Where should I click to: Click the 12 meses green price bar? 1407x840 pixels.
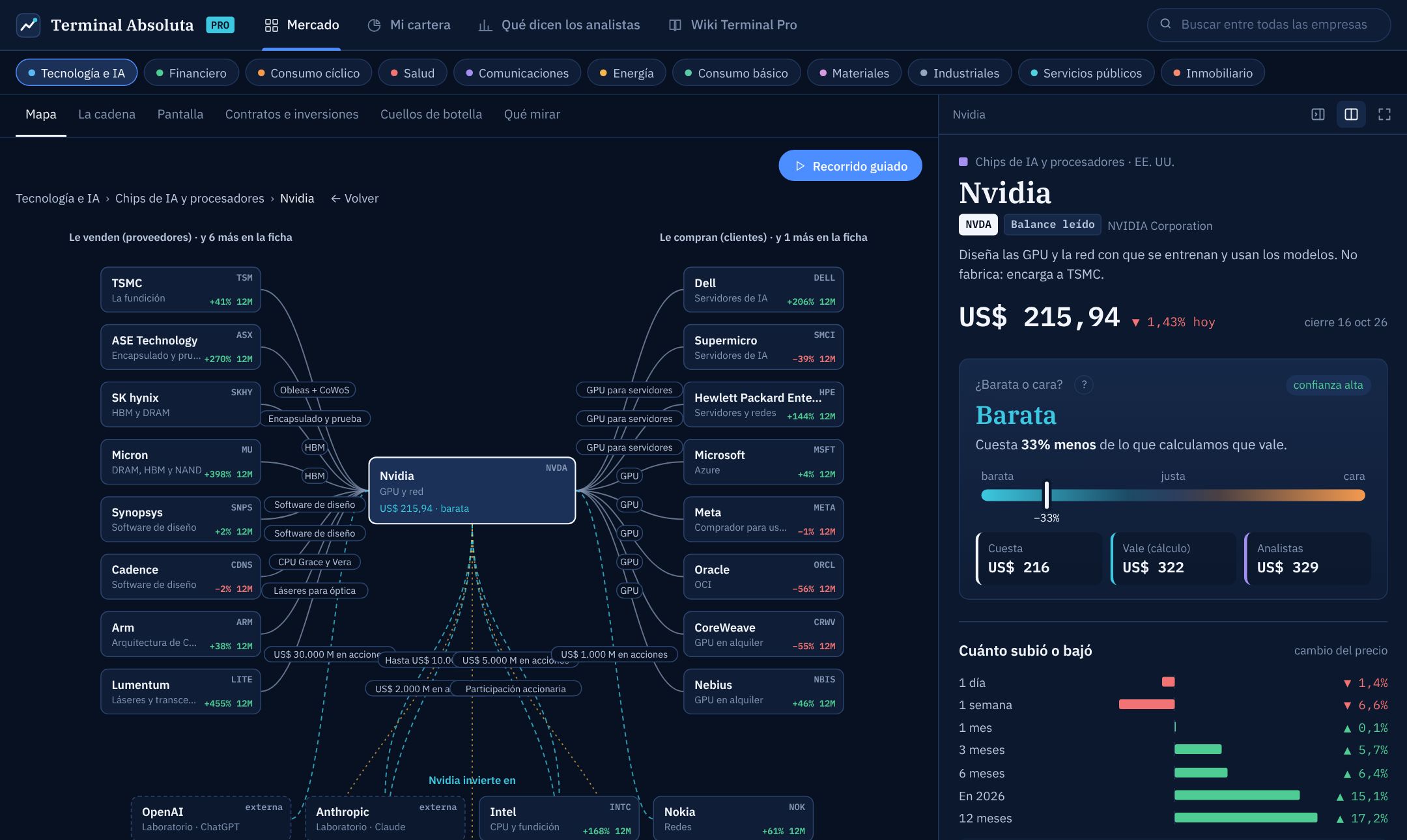coord(1245,818)
